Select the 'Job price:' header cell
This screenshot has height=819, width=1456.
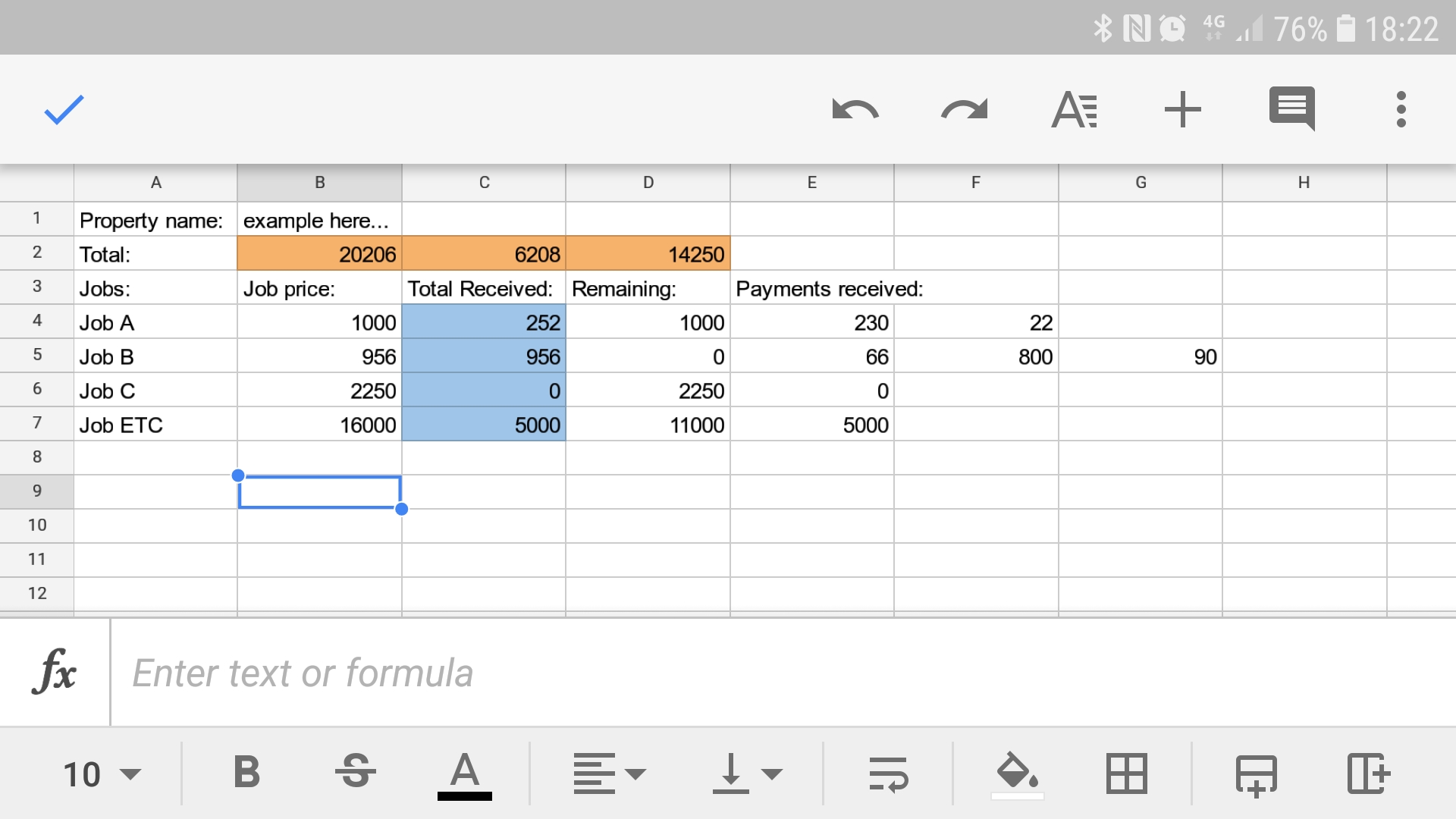tap(319, 287)
